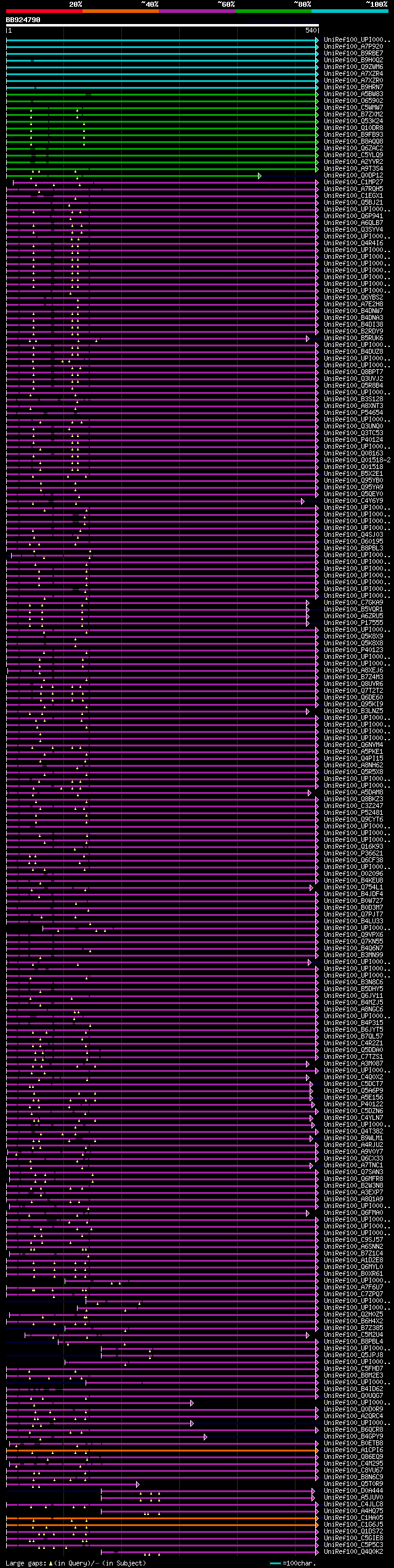Click the hit label UniRef100_C5YLQ9

coord(353,155)
